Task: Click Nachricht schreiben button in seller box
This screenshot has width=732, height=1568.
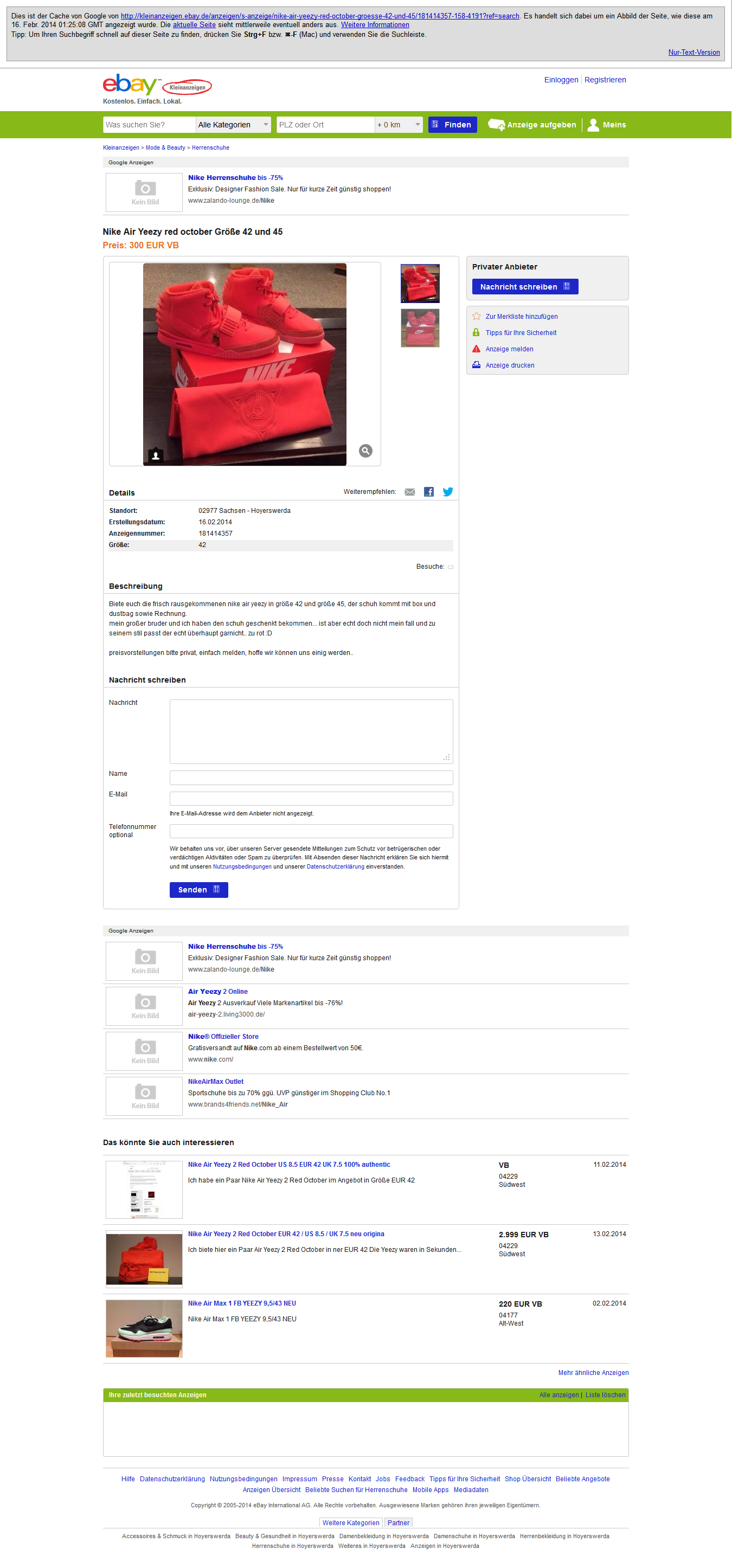Action: tap(525, 287)
